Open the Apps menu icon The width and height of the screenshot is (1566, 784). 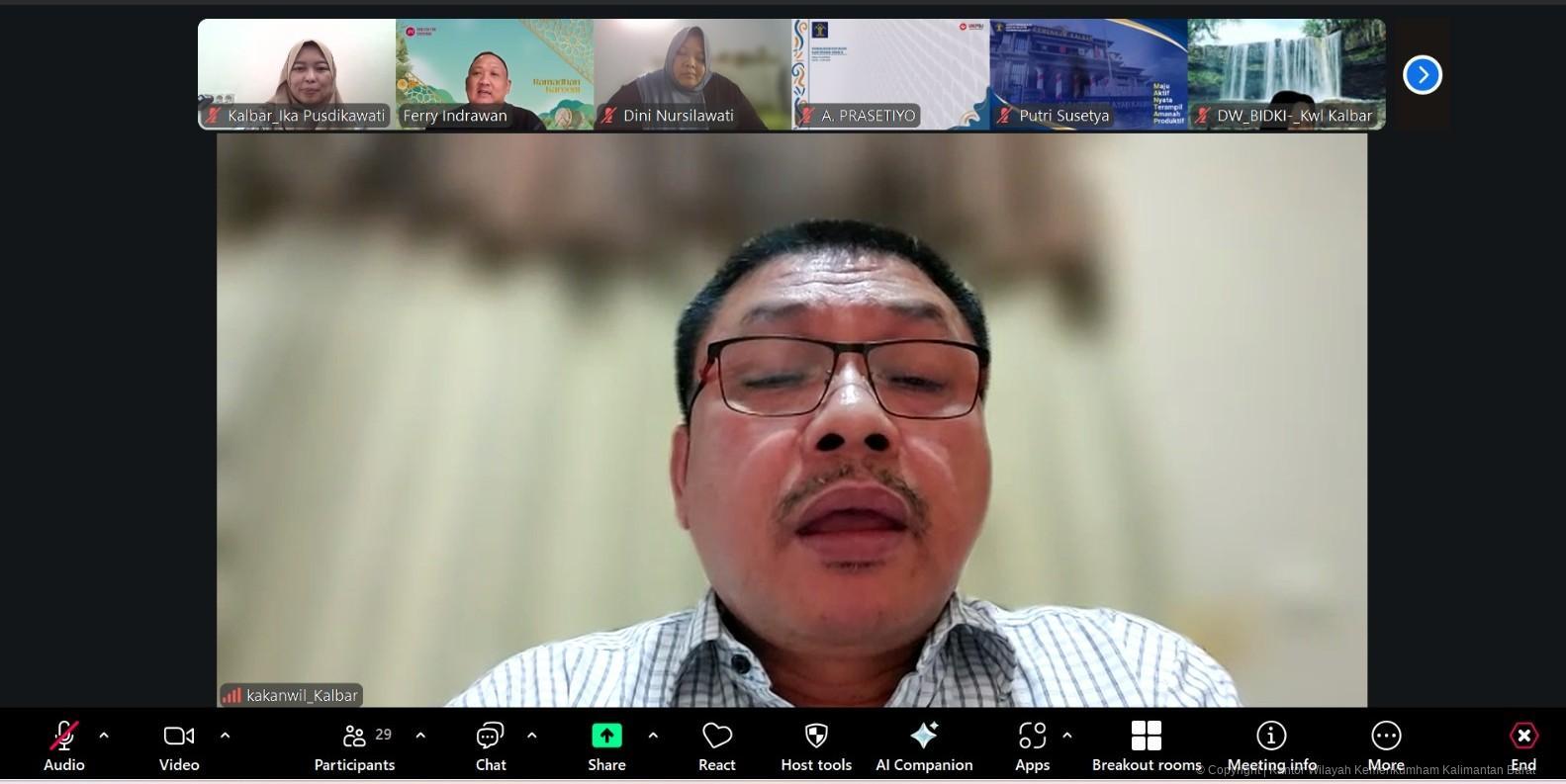click(x=1032, y=737)
